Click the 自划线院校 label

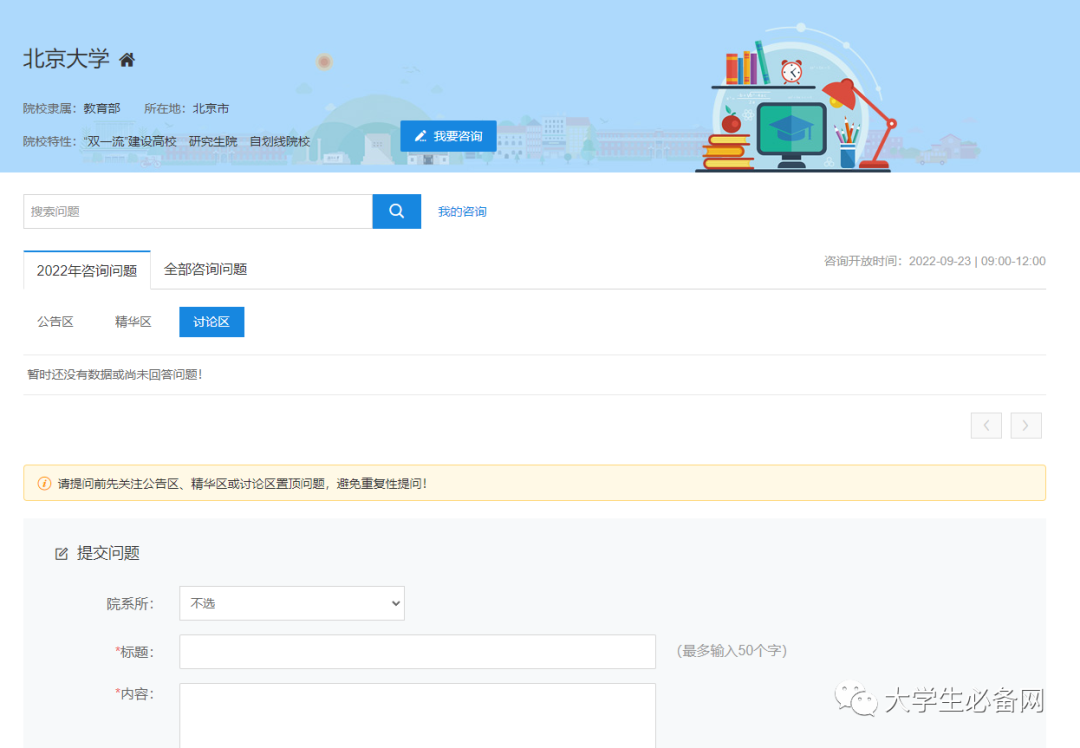tap(280, 141)
